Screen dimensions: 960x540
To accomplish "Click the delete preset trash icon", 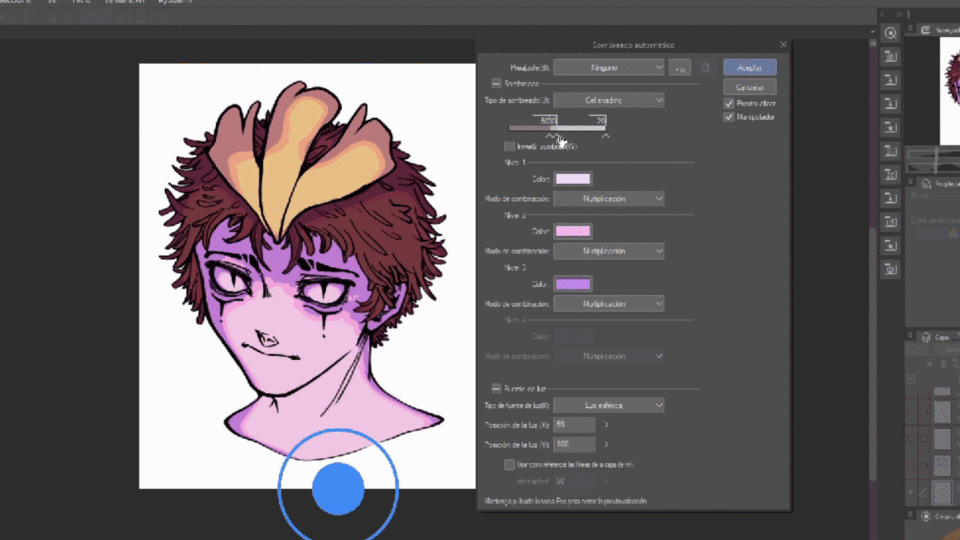I will [705, 68].
